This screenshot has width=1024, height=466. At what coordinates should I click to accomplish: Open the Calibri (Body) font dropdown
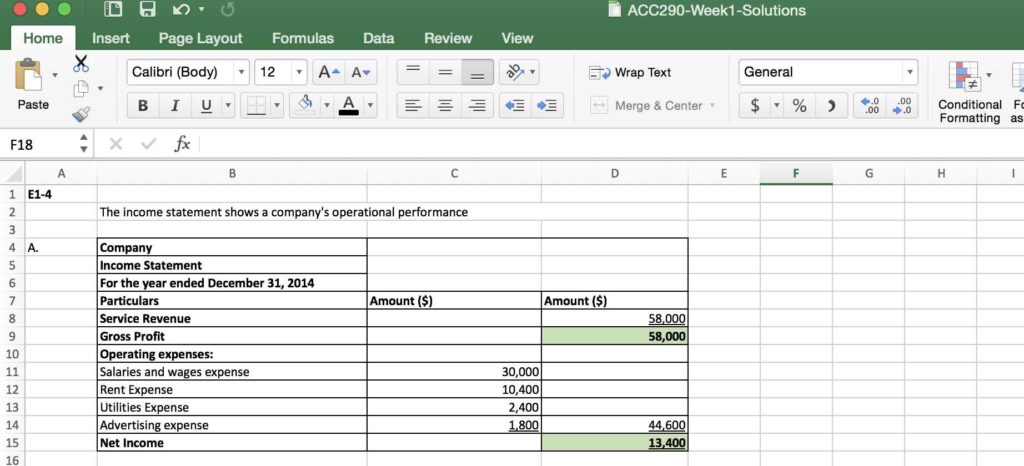(241, 72)
